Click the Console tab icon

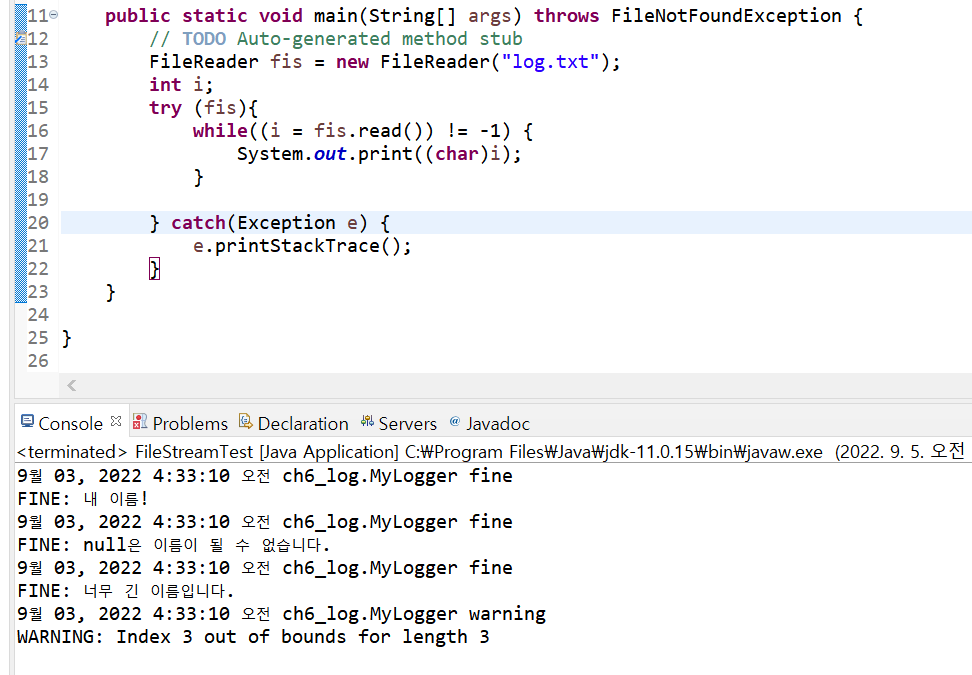point(27,421)
